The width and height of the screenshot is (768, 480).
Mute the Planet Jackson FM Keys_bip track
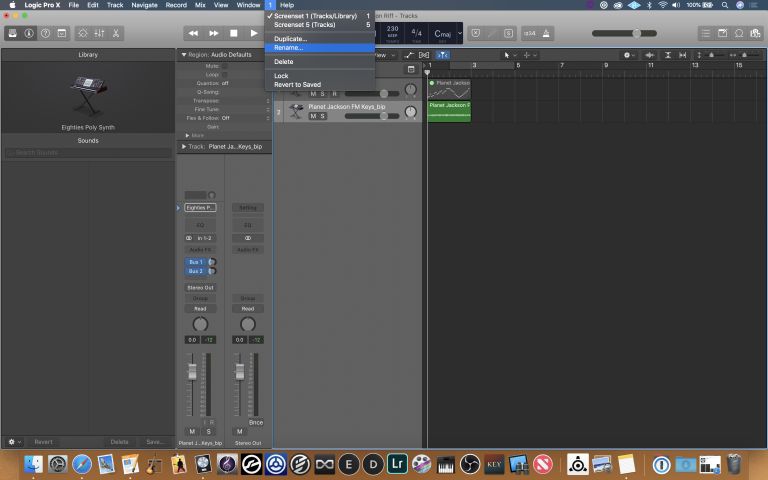(x=313, y=116)
